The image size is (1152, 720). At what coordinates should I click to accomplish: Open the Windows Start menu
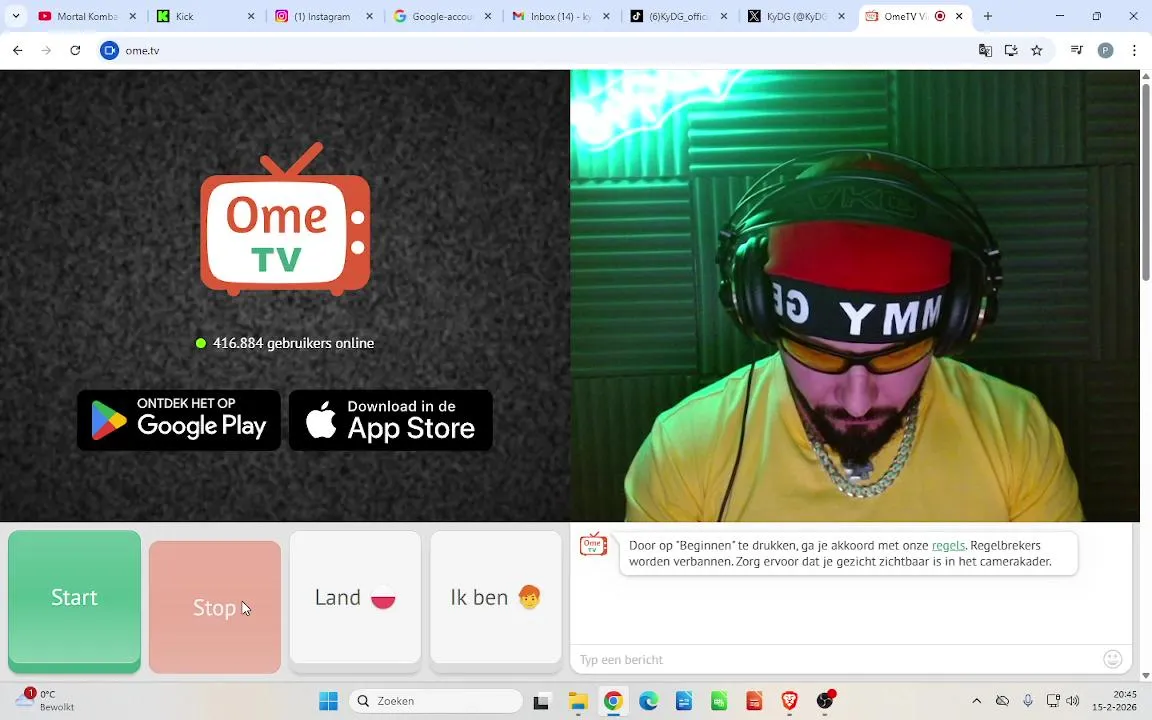[328, 701]
